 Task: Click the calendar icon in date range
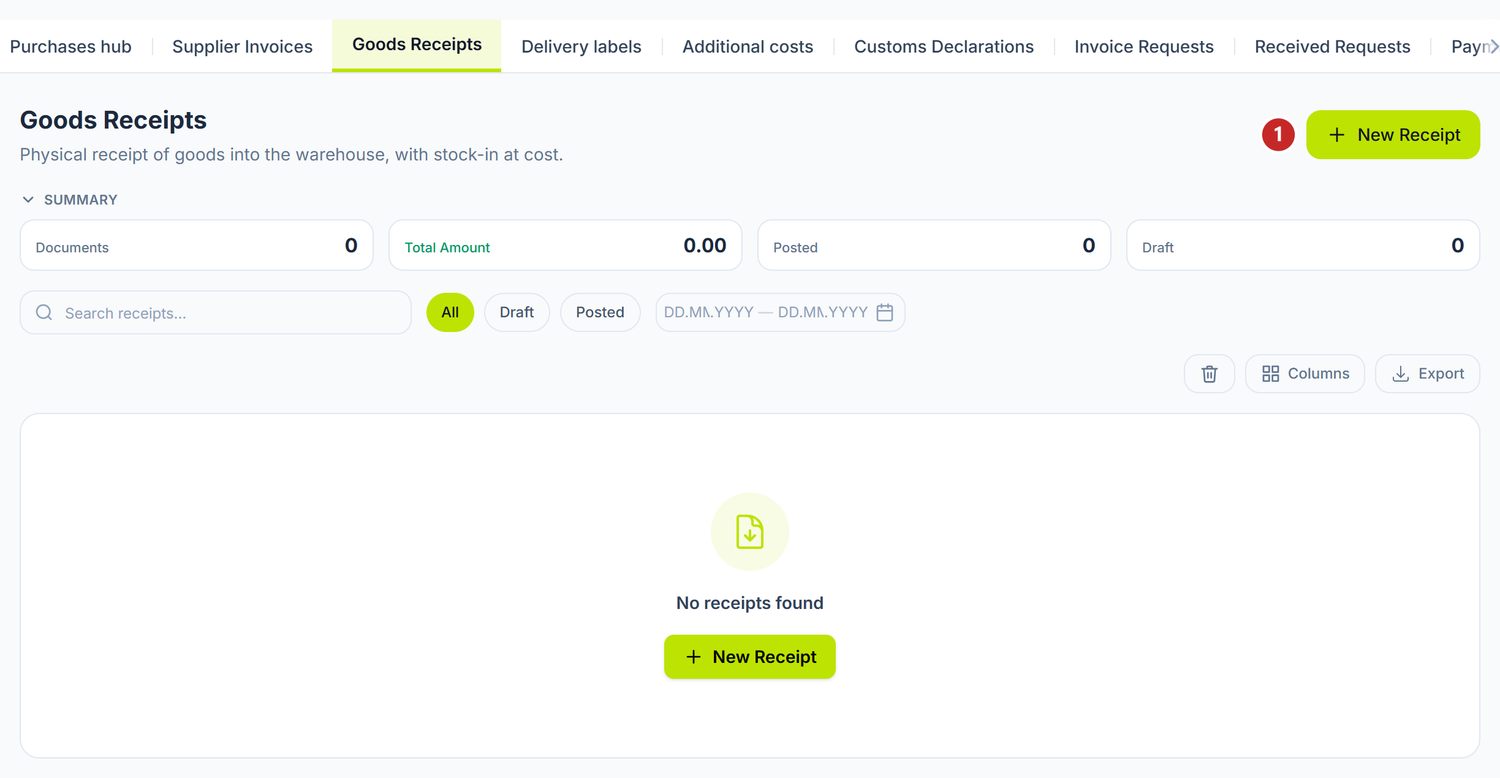[x=885, y=313]
